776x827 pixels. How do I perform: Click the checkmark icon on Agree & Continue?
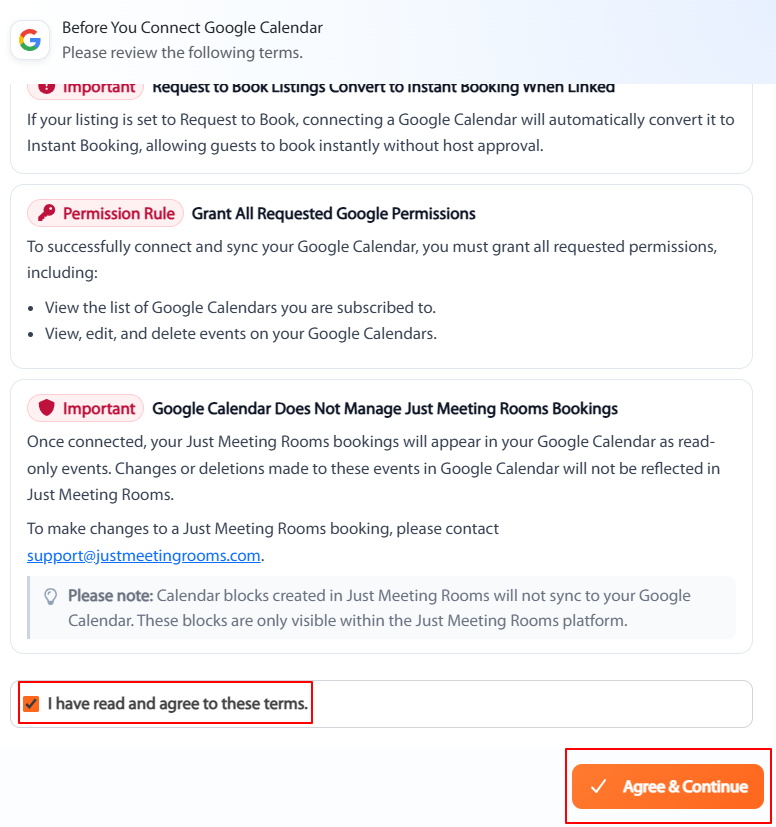coord(598,786)
